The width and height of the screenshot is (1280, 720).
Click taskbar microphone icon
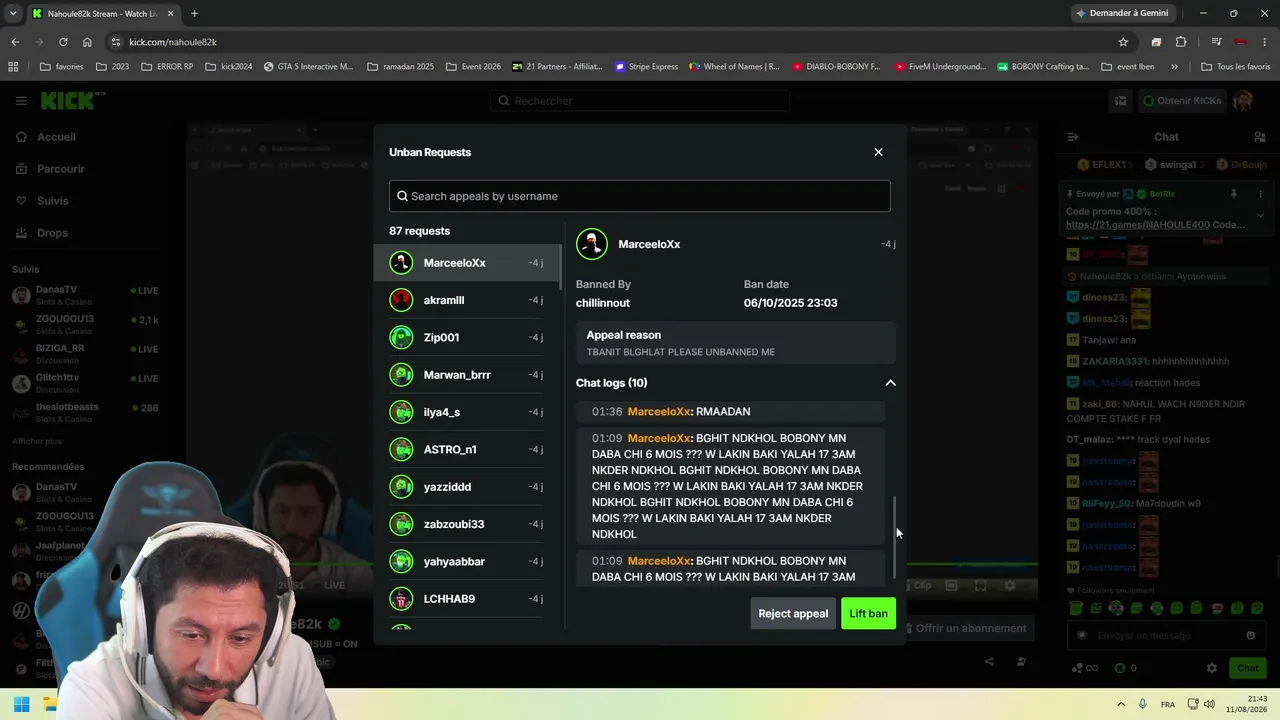pos(1143,704)
